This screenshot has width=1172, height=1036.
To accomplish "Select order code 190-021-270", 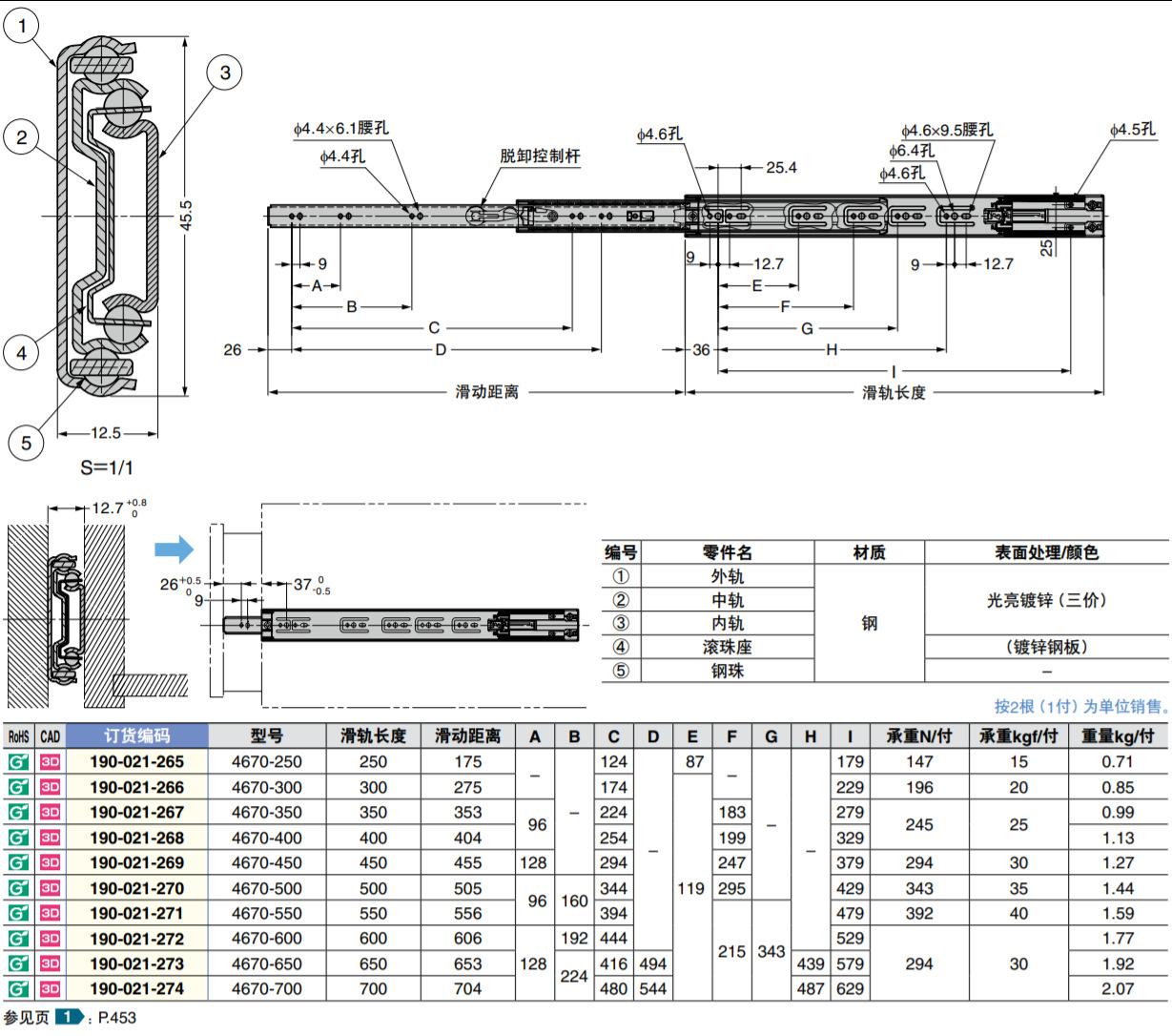I will point(137,888).
